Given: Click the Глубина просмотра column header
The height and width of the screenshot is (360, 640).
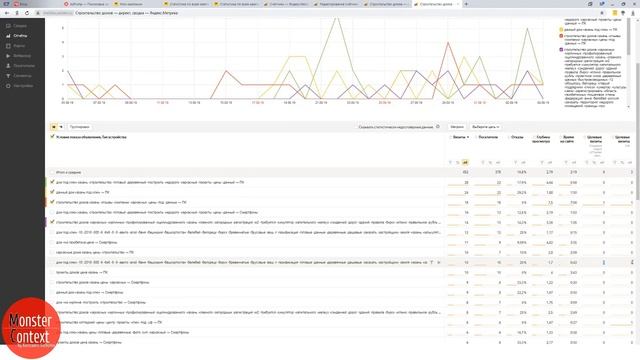Looking at the screenshot, I should pyautogui.click(x=541, y=139).
